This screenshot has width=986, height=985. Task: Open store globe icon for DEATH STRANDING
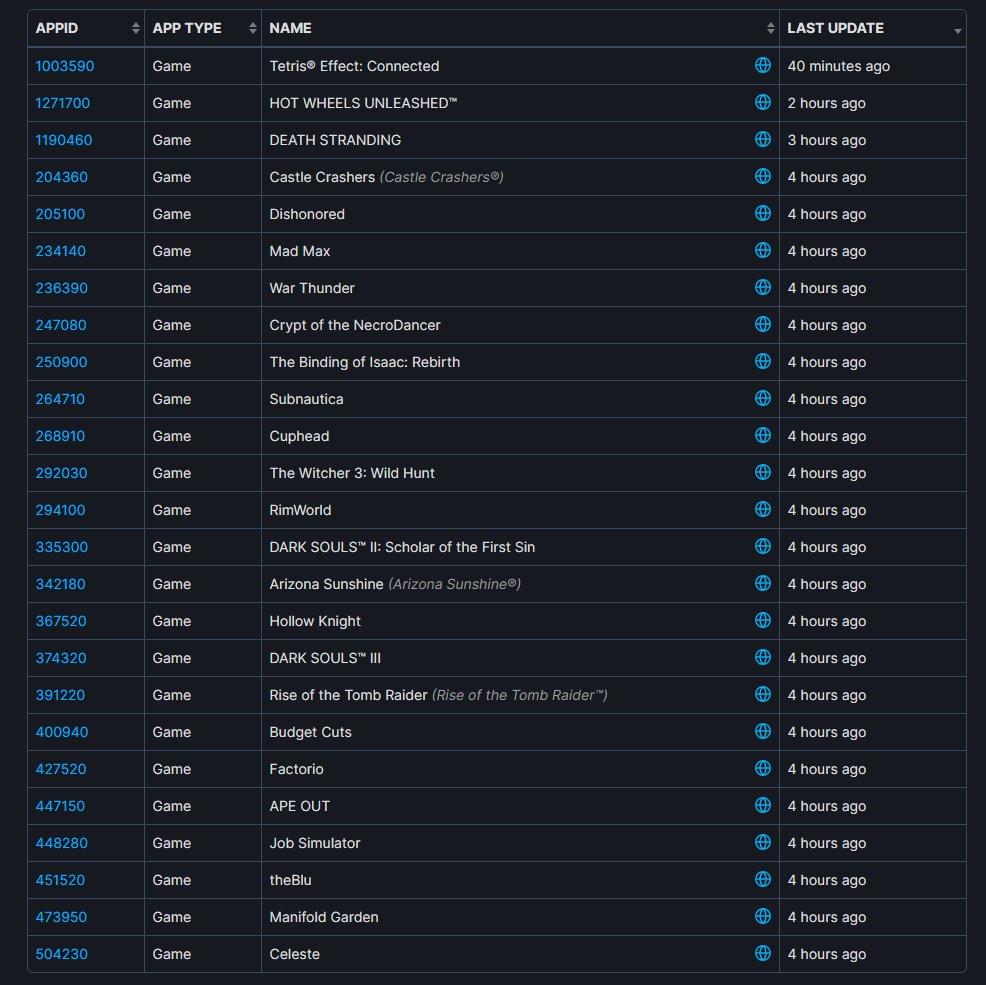pos(763,140)
